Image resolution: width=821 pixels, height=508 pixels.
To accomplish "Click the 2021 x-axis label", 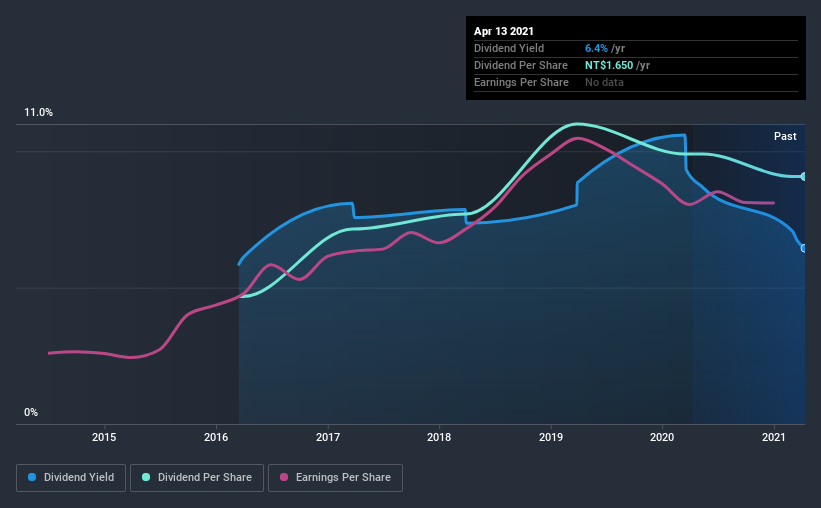I will point(773,437).
